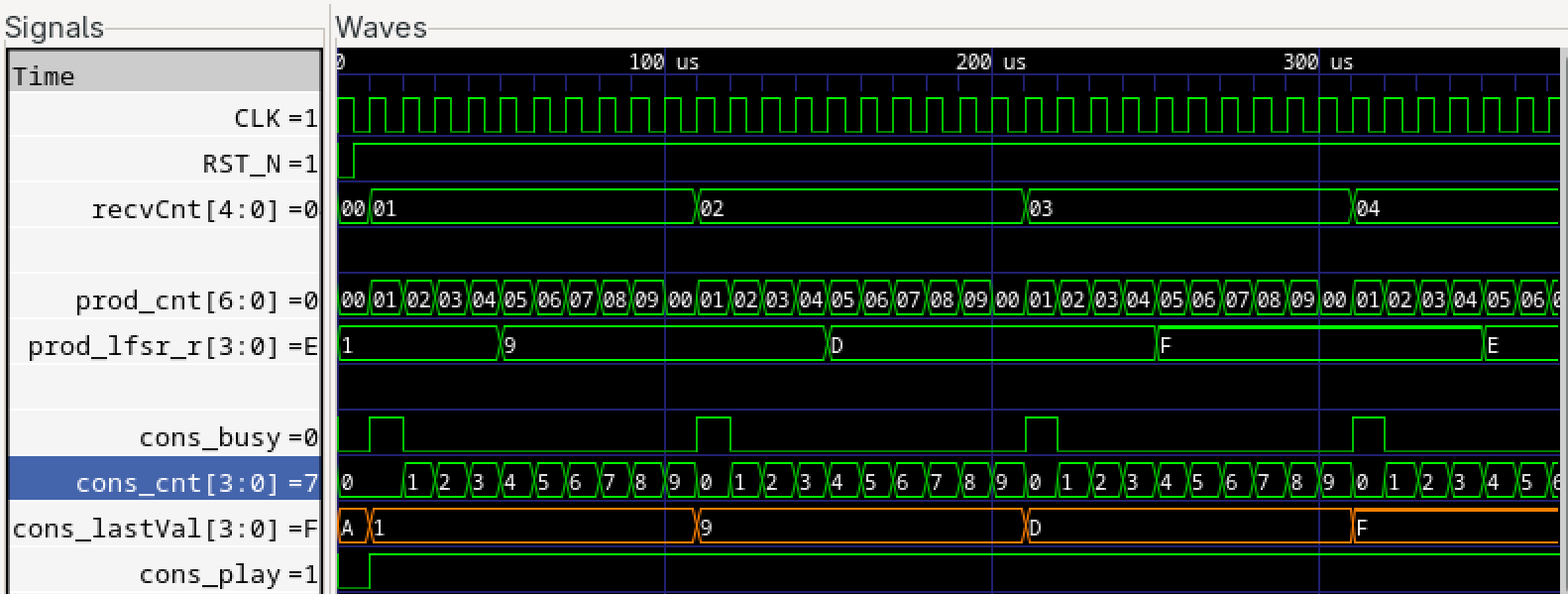This screenshot has height=594, width=1568.
Task: Click the 300 us mark on time ruler
Action: pyautogui.click(x=1318, y=62)
